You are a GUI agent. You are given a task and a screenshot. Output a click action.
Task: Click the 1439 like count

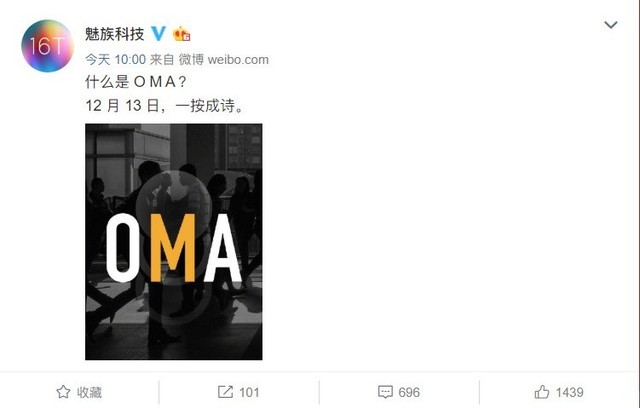[x=569, y=392]
